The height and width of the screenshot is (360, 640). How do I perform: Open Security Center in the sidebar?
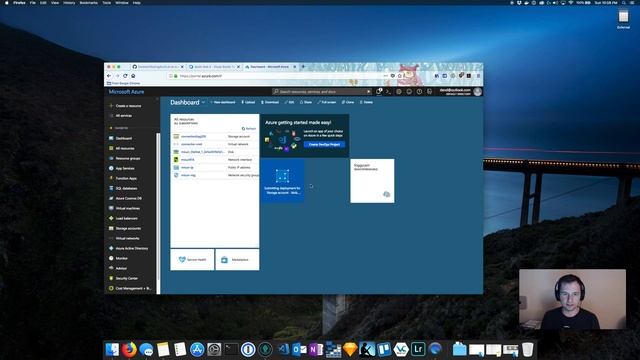coord(124,278)
